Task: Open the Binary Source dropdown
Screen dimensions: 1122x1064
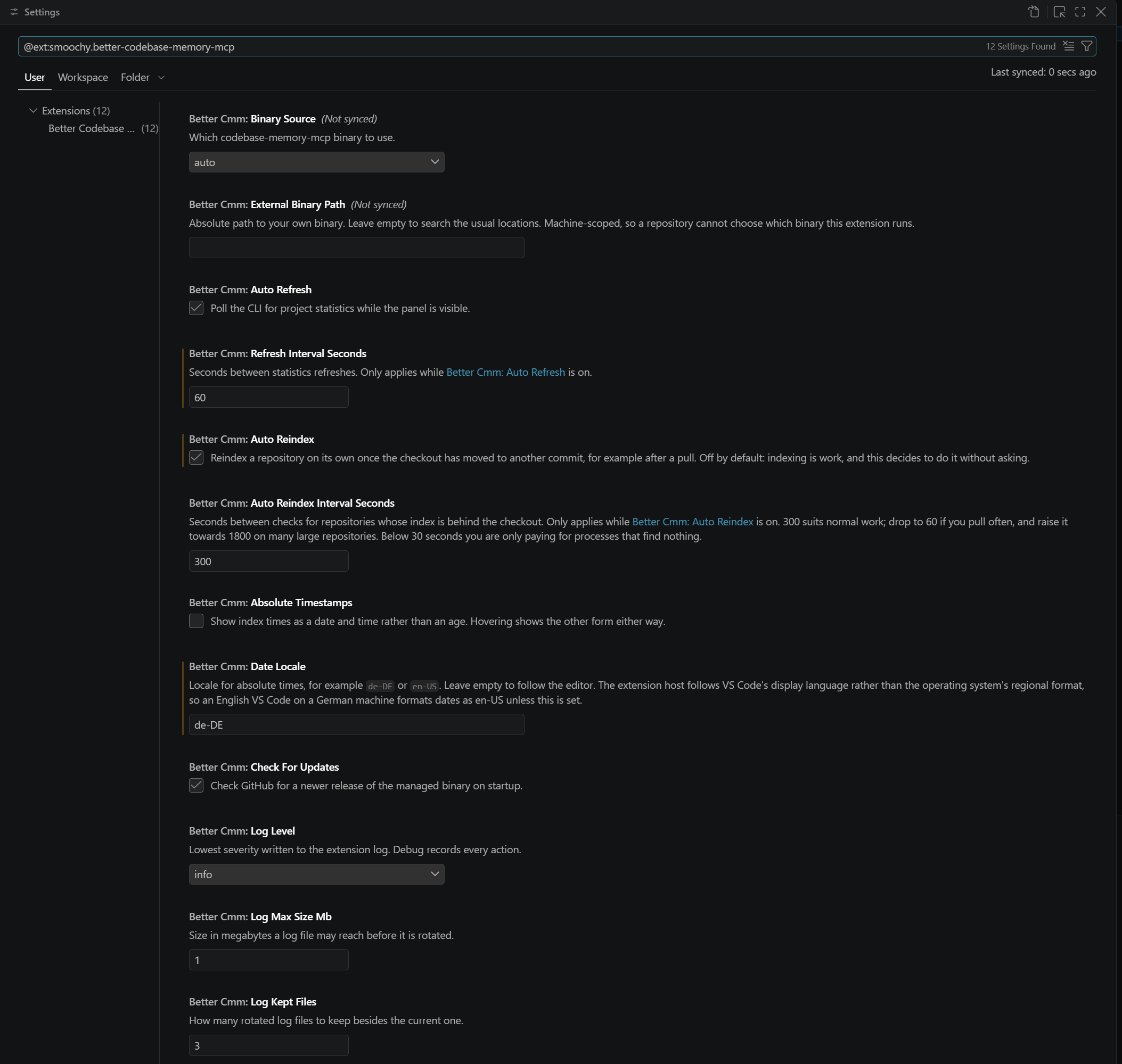Action: click(317, 162)
